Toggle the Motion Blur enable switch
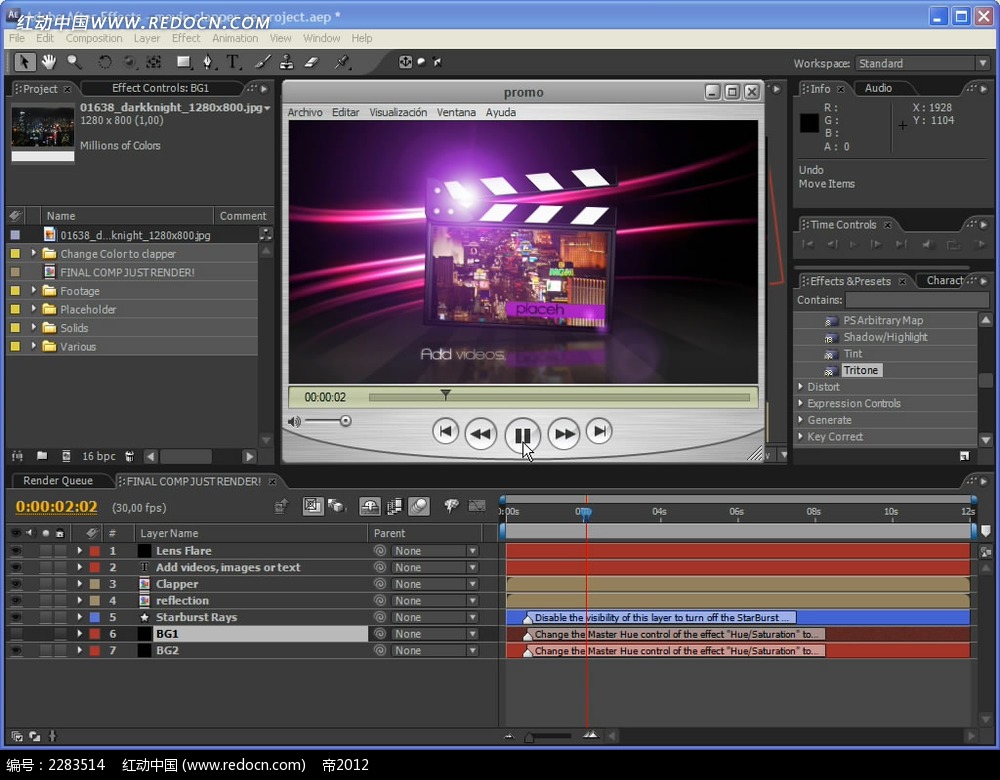The height and width of the screenshot is (780, 1000). tap(418, 506)
